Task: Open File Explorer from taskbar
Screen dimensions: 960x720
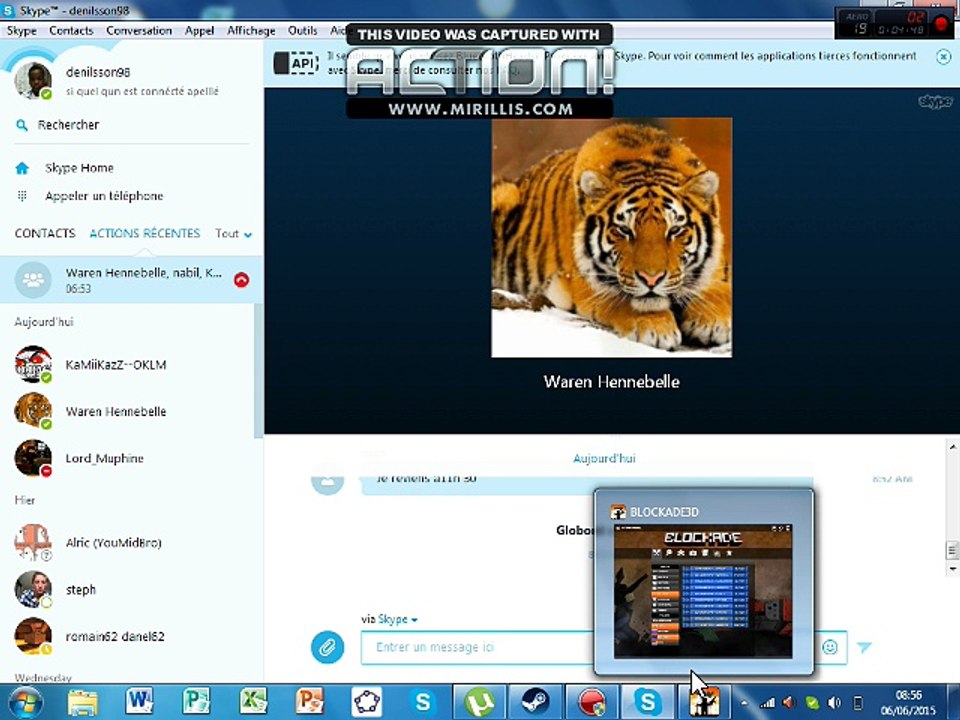Action: [83, 702]
